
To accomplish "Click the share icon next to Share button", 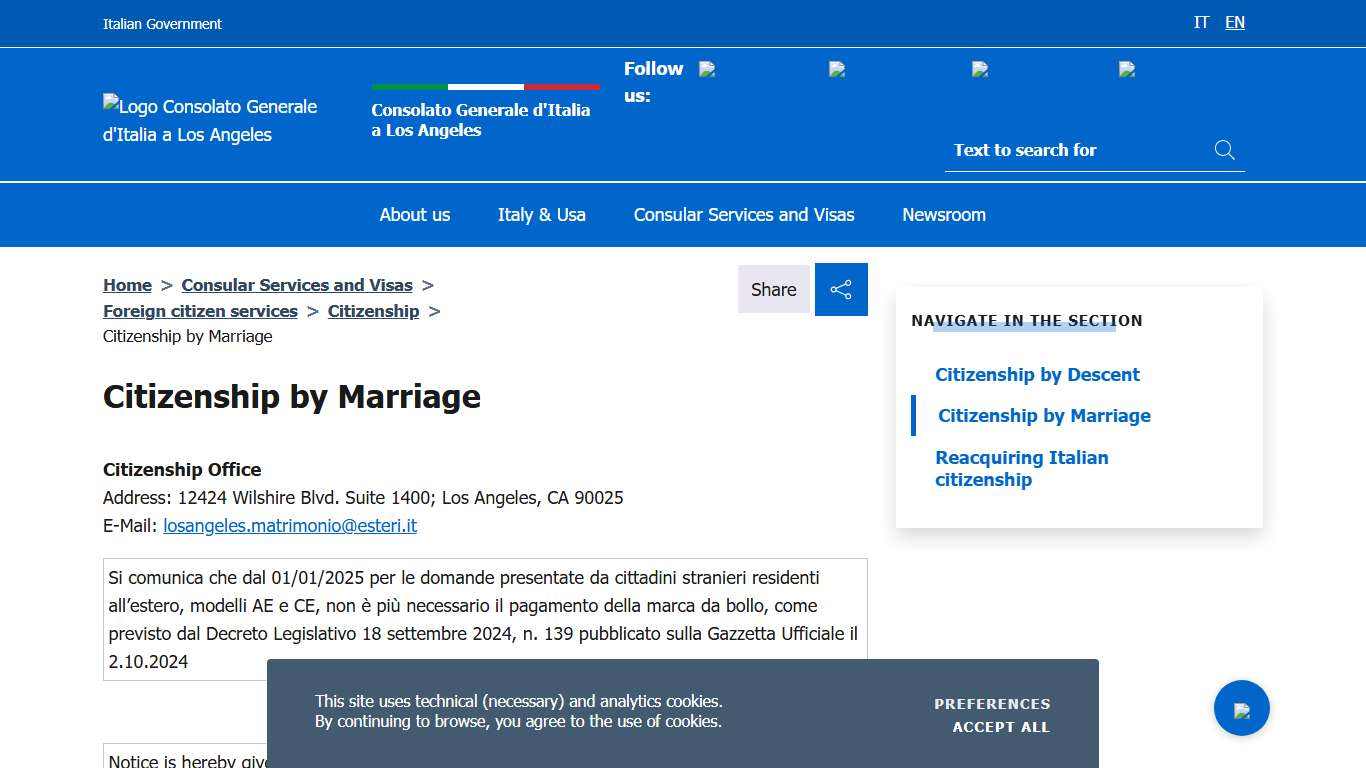I will point(841,289).
